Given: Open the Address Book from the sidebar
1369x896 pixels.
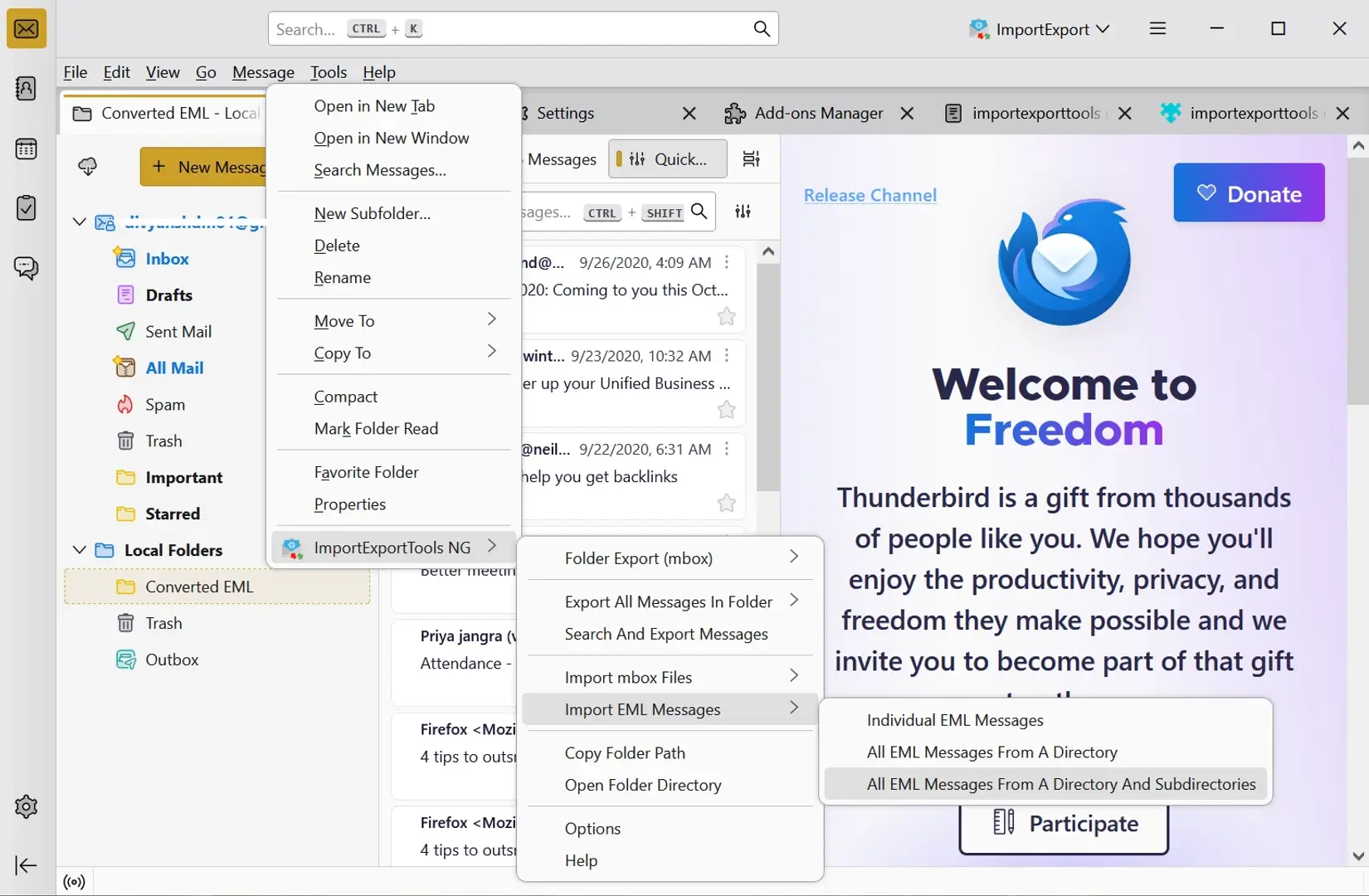Looking at the screenshot, I should [27, 89].
